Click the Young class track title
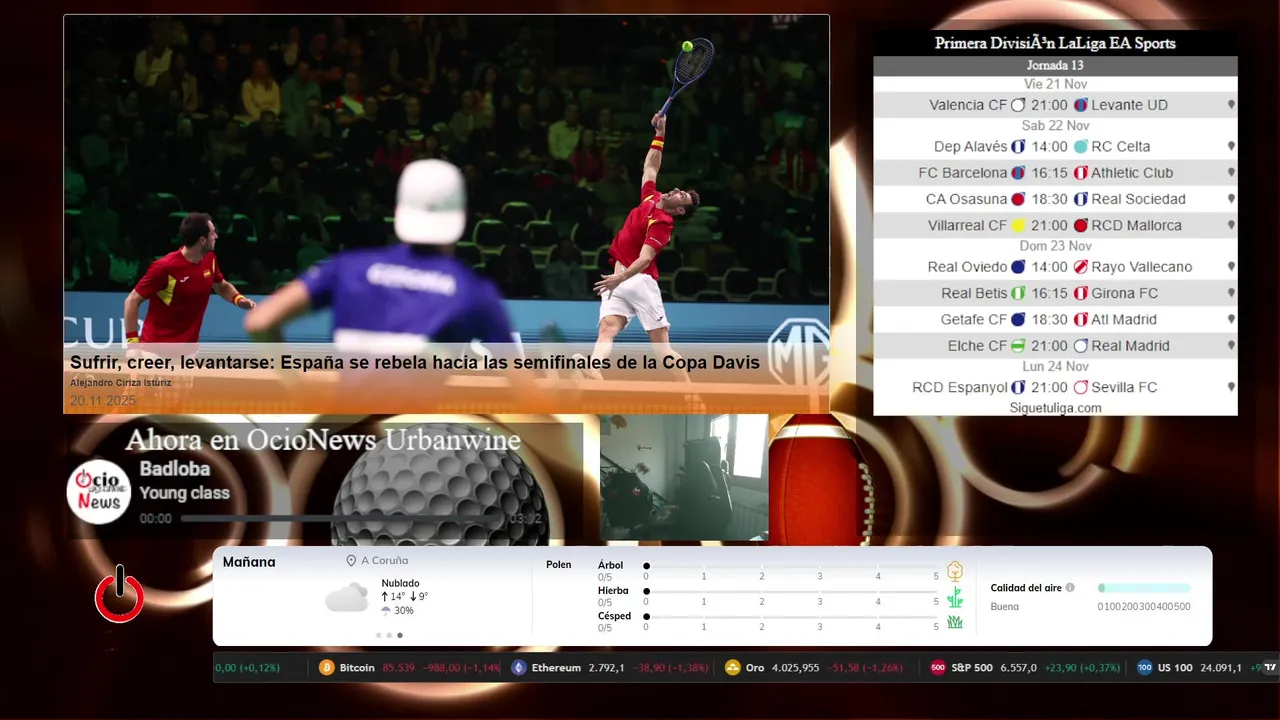The image size is (1280, 720). [184, 493]
